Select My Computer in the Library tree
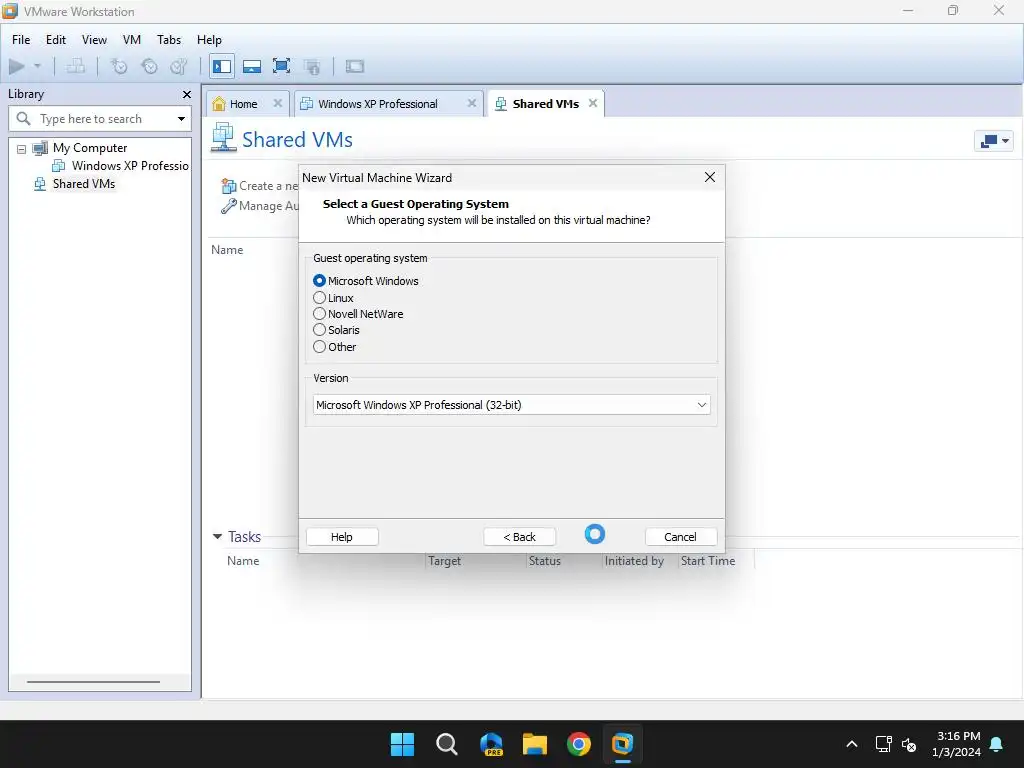Screen dimensions: 1024x768 (x=89, y=148)
